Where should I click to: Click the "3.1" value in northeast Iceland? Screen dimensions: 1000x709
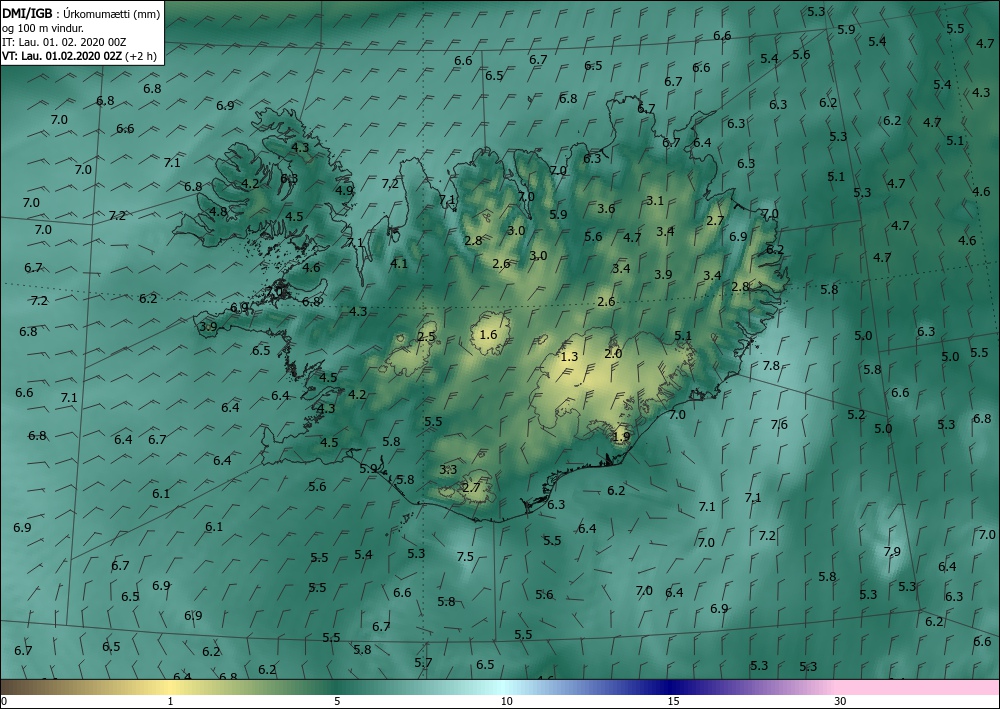coord(655,200)
